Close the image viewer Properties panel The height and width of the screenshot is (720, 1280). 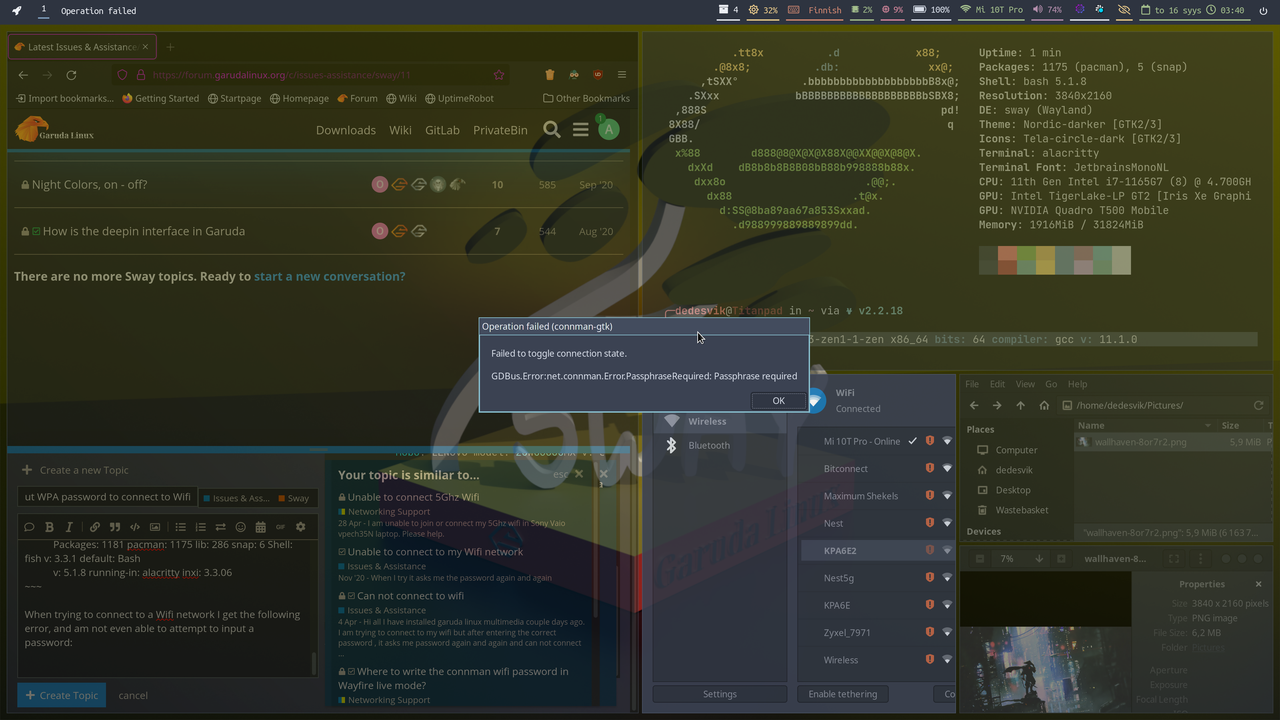(1258, 584)
